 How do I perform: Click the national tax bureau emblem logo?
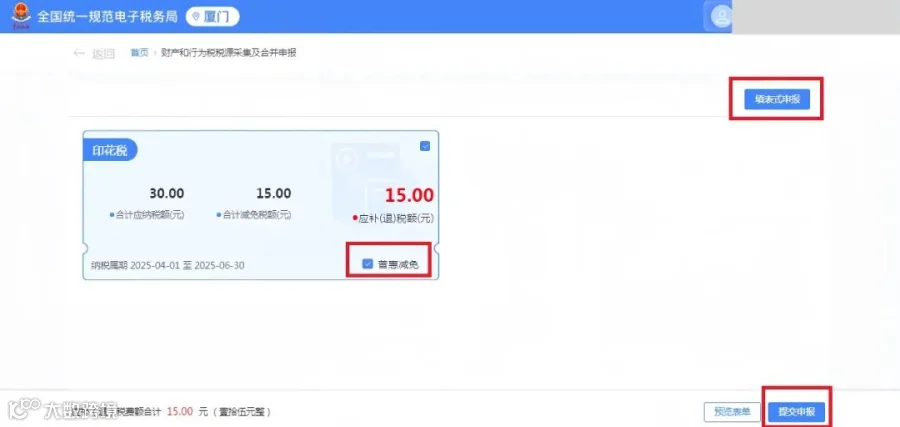click(21, 15)
